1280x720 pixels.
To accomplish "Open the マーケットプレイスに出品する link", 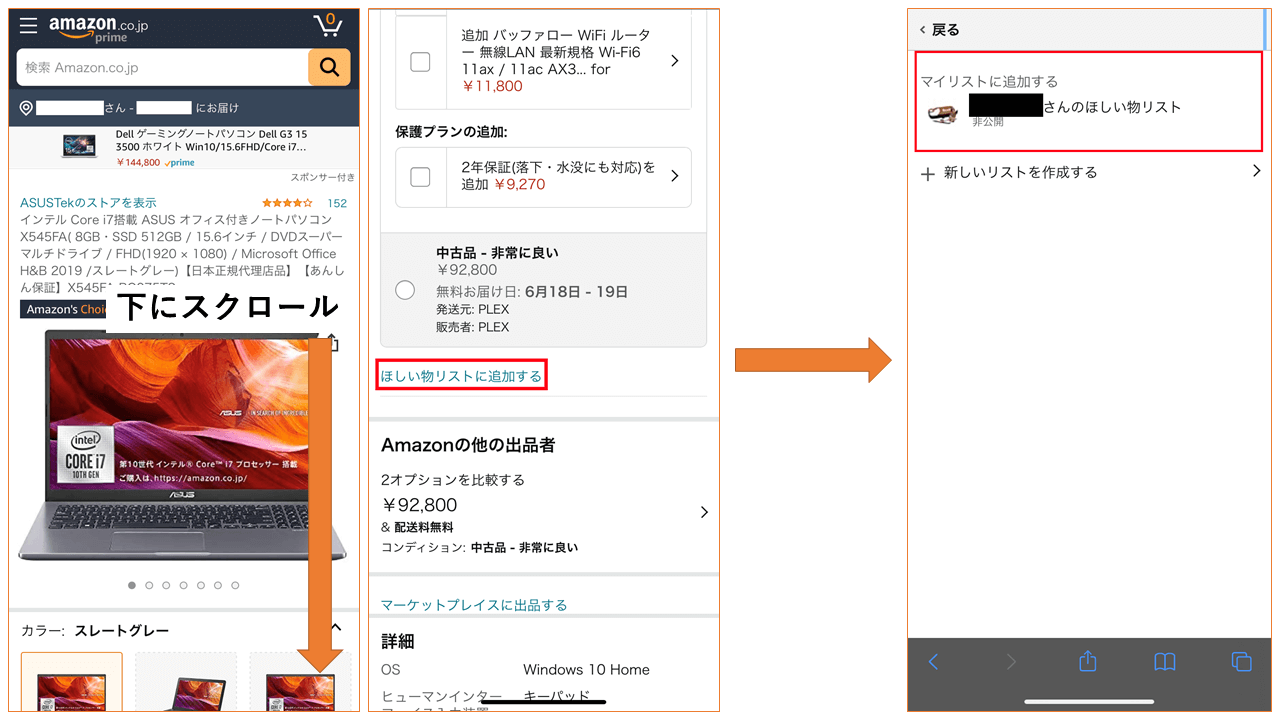I will click(x=473, y=604).
